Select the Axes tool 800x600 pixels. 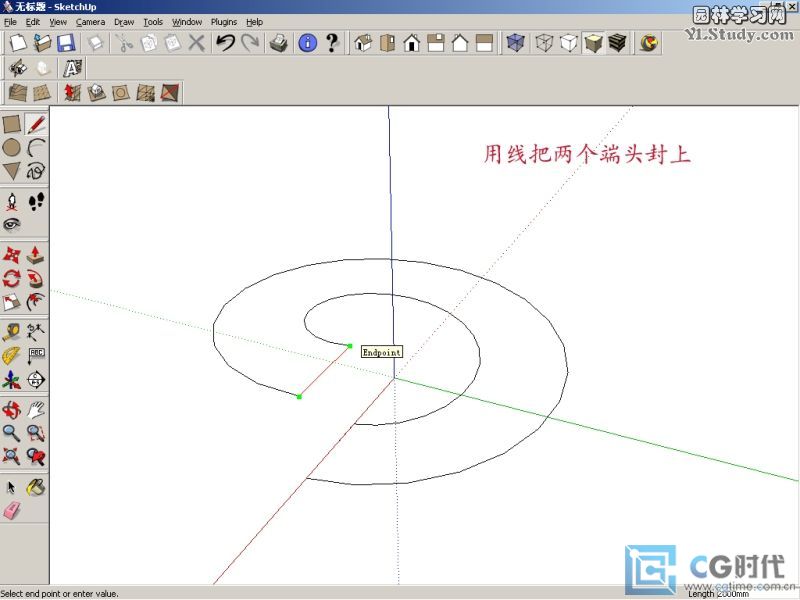pos(11,380)
